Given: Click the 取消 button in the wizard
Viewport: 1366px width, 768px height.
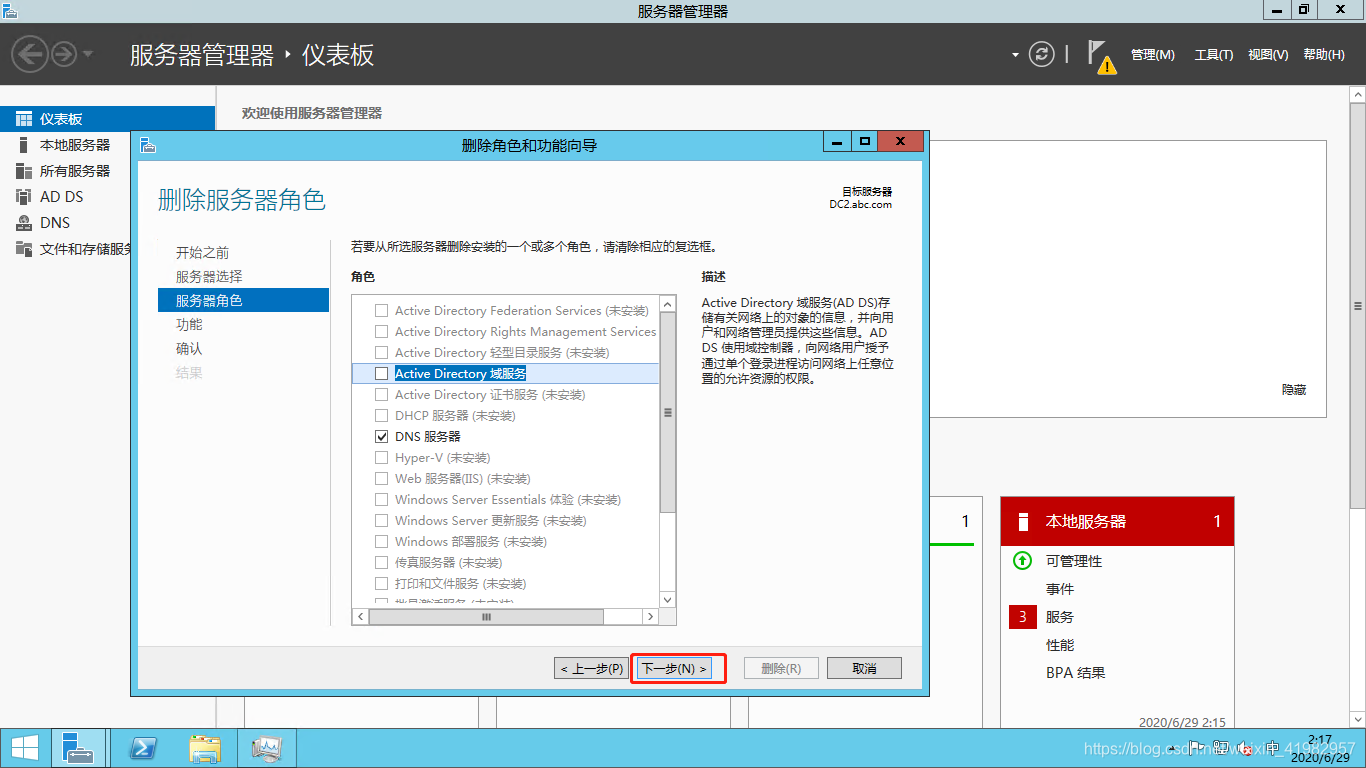Looking at the screenshot, I should point(865,668).
